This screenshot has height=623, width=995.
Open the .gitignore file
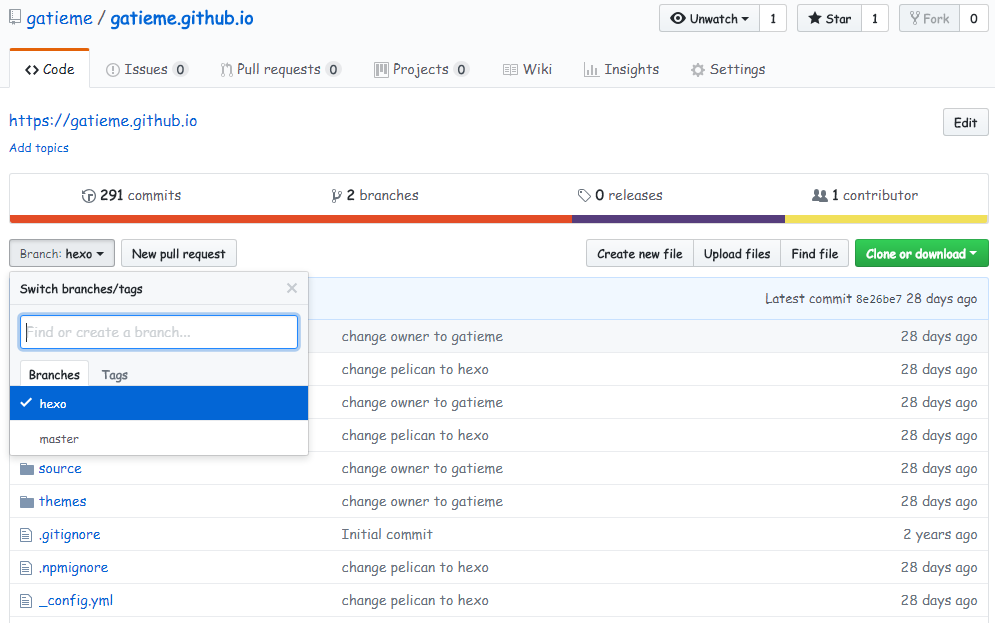pyautogui.click(x=70, y=535)
